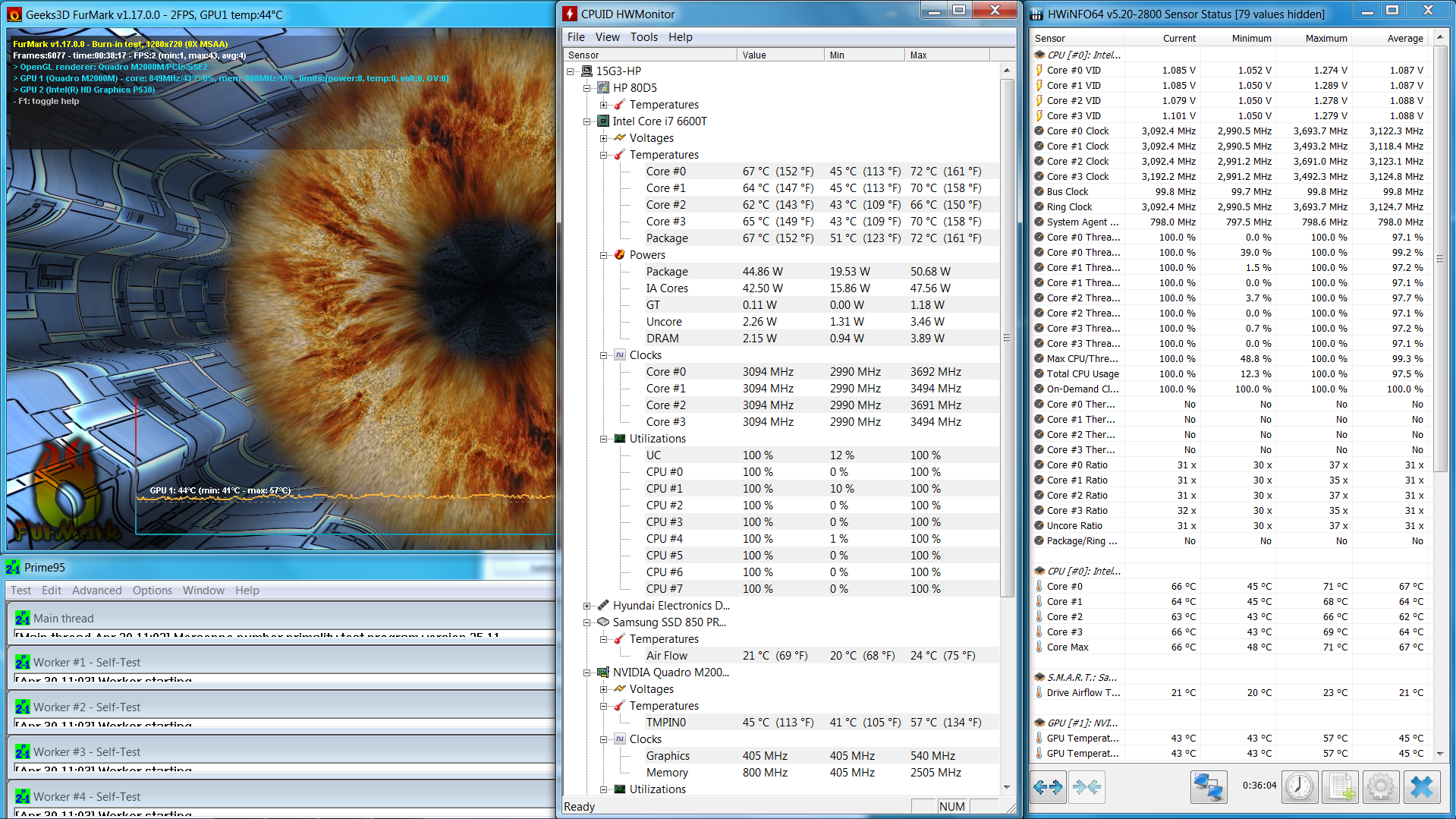Click HWiNFO log-to-file spreadsheet button
The image size is (1456, 819).
(1341, 787)
